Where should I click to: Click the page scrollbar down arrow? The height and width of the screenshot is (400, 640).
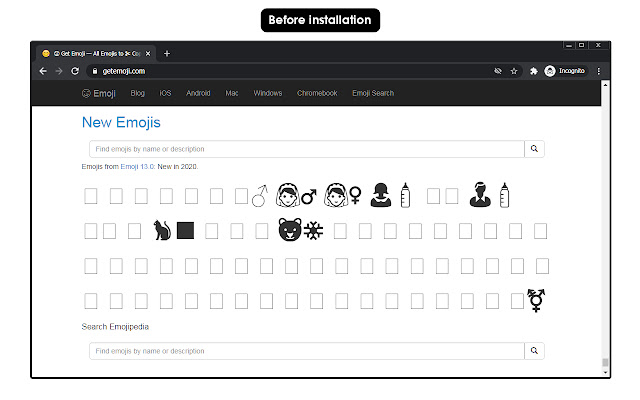(x=605, y=372)
